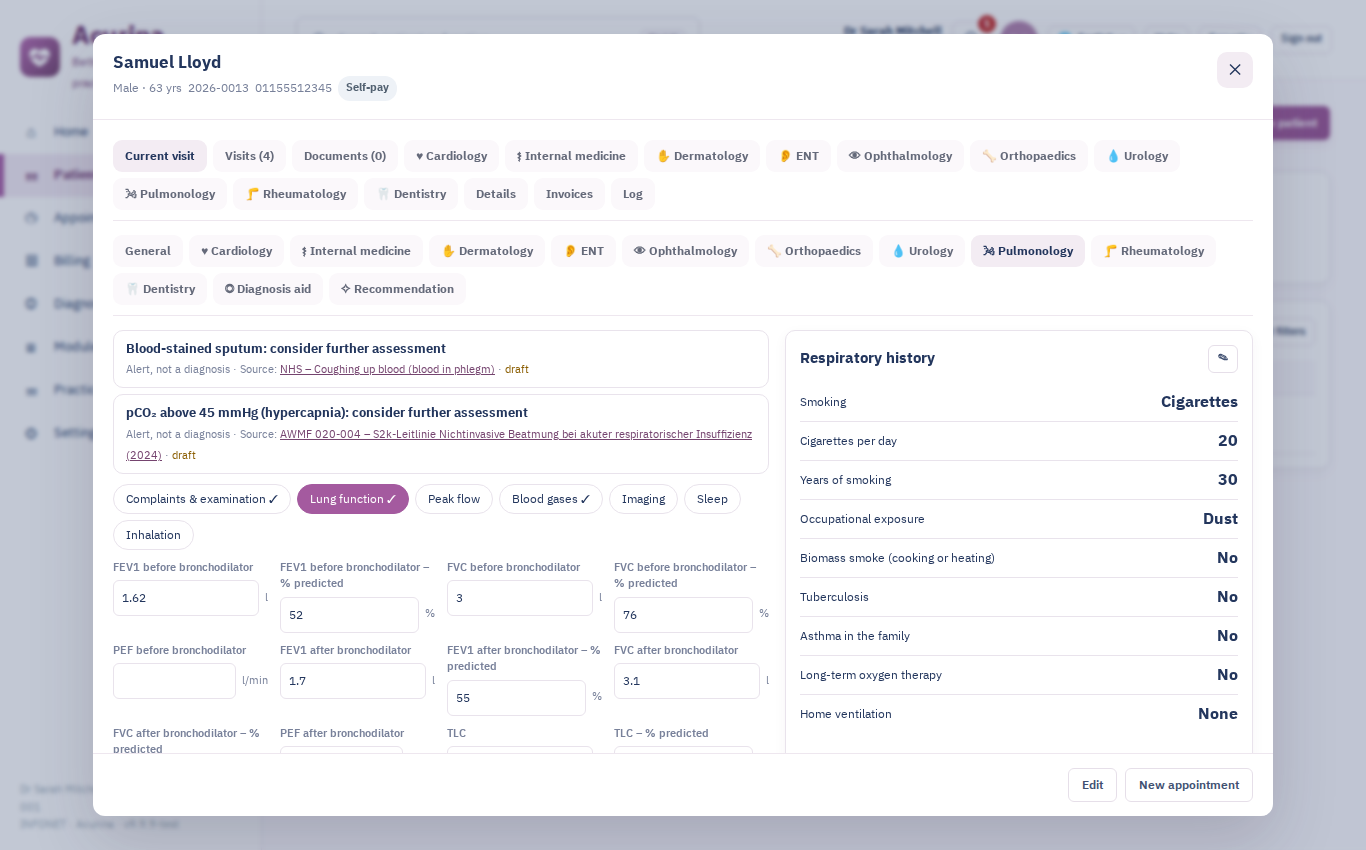Open the Recommendation tab

click(397, 289)
